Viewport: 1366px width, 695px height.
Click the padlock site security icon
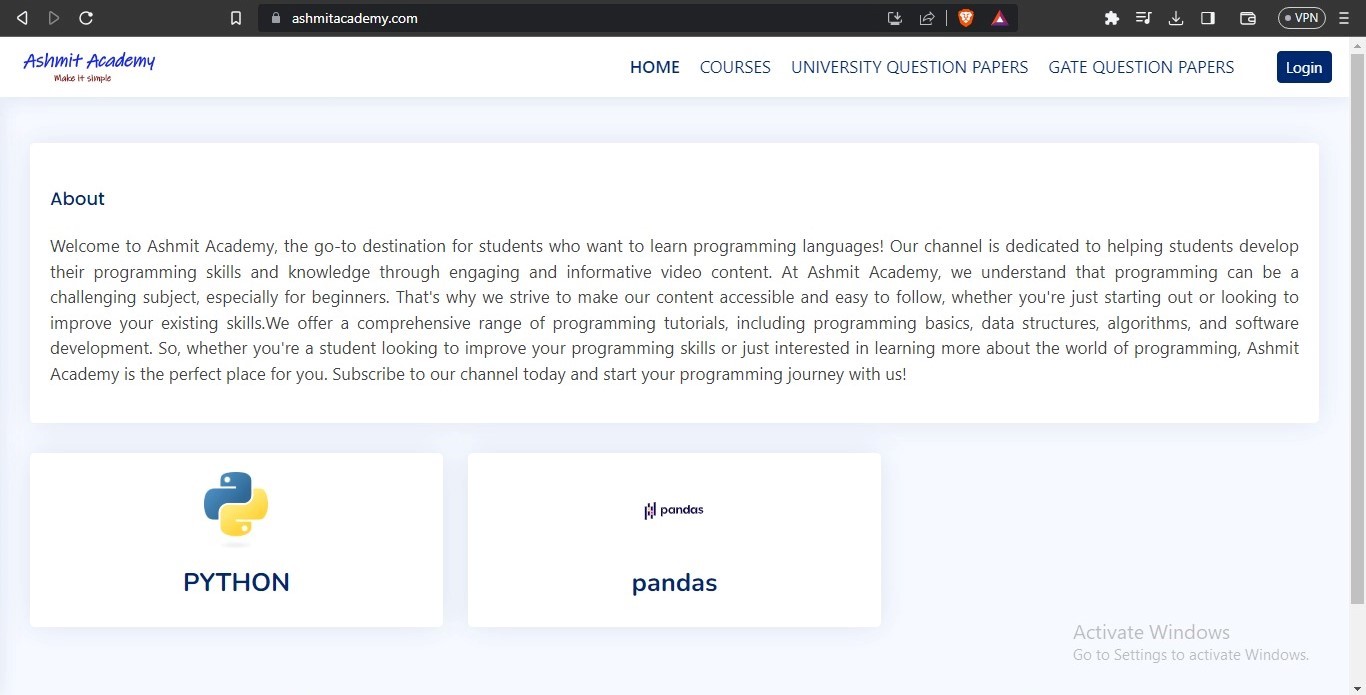coord(276,18)
